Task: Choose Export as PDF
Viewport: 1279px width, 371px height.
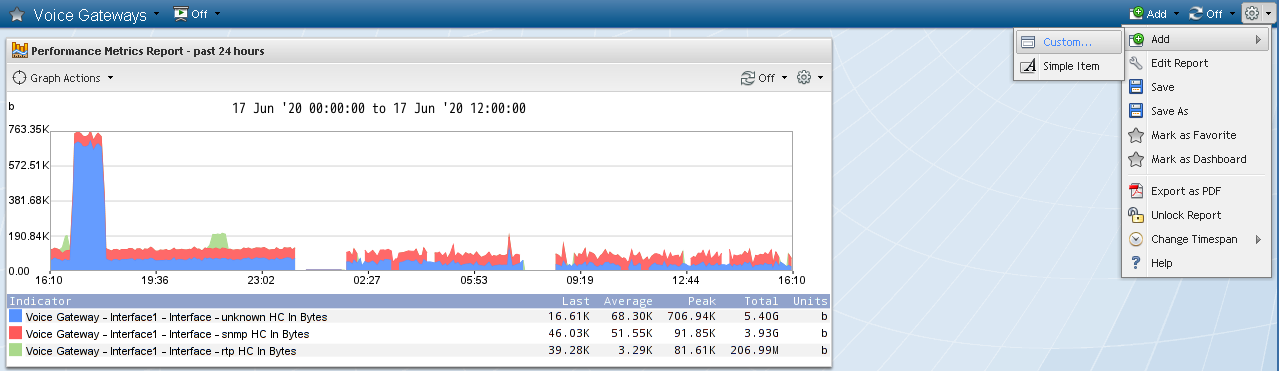Action: [1195, 191]
